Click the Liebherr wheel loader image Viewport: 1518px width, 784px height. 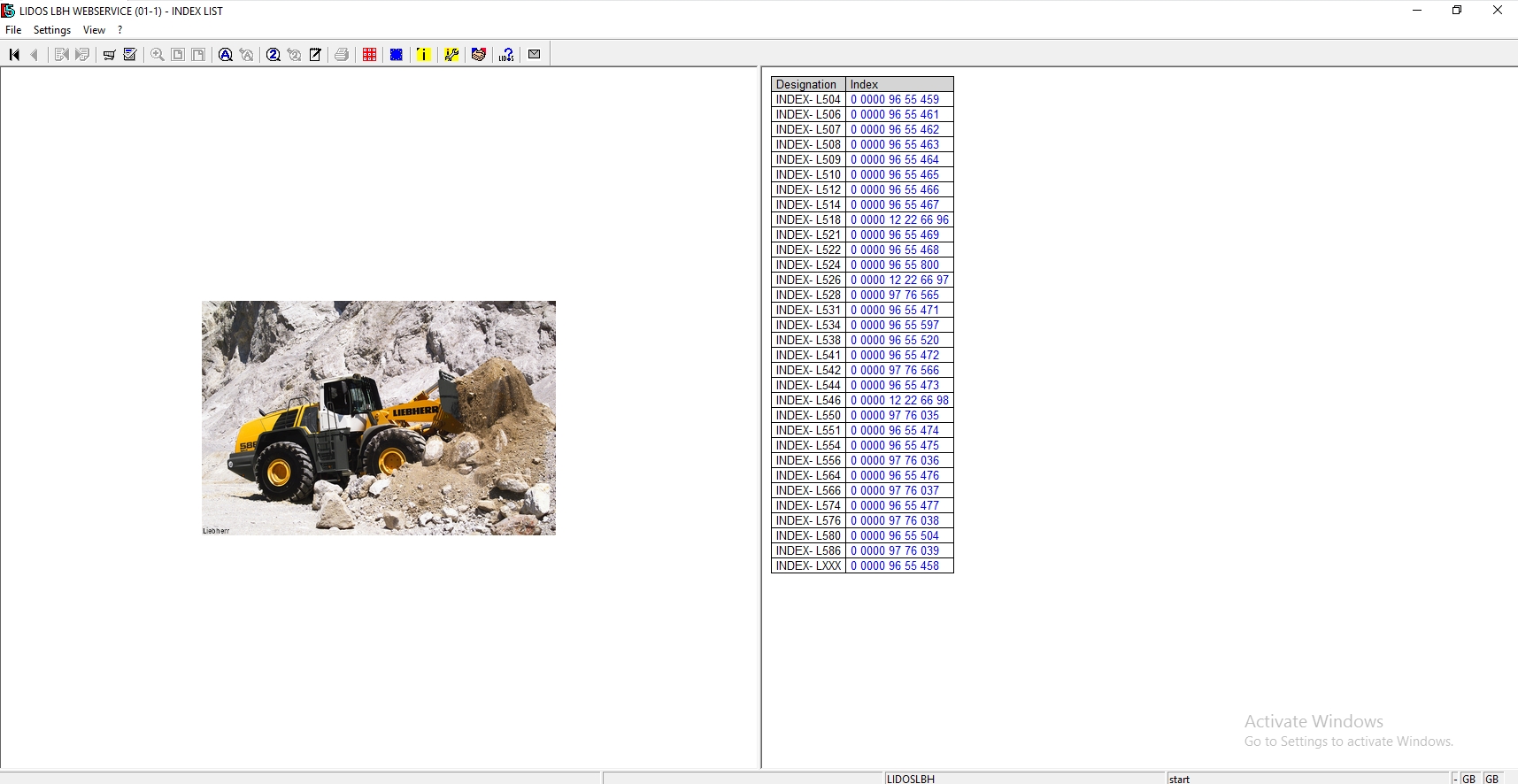click(379, 418)
